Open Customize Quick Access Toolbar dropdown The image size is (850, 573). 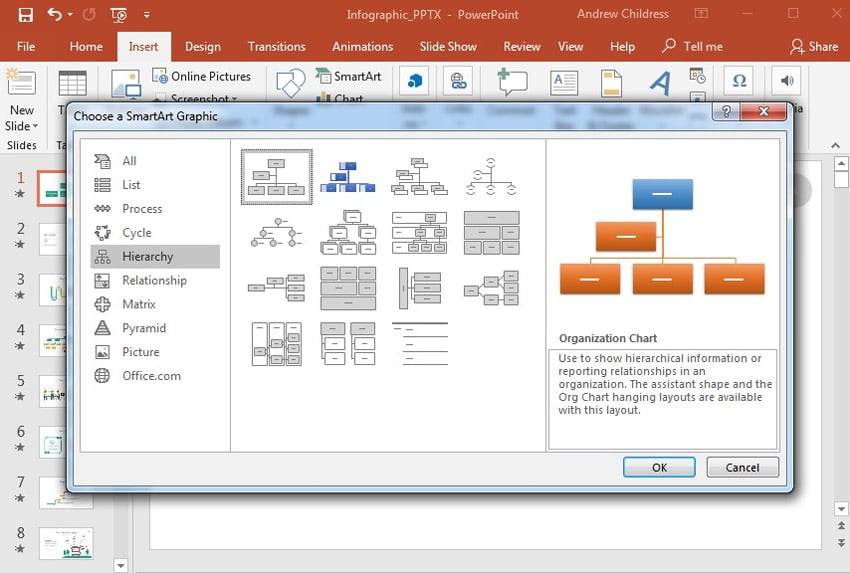point(147,15)
